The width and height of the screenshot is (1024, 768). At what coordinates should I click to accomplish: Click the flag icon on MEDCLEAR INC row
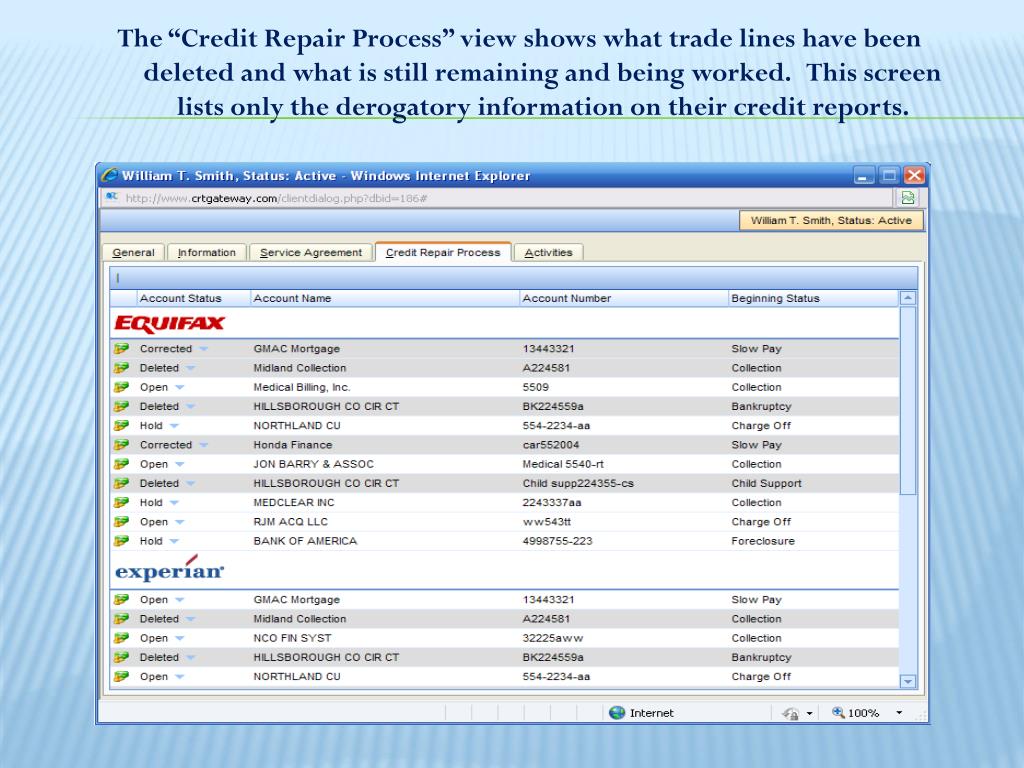click(x=121, y=503)
